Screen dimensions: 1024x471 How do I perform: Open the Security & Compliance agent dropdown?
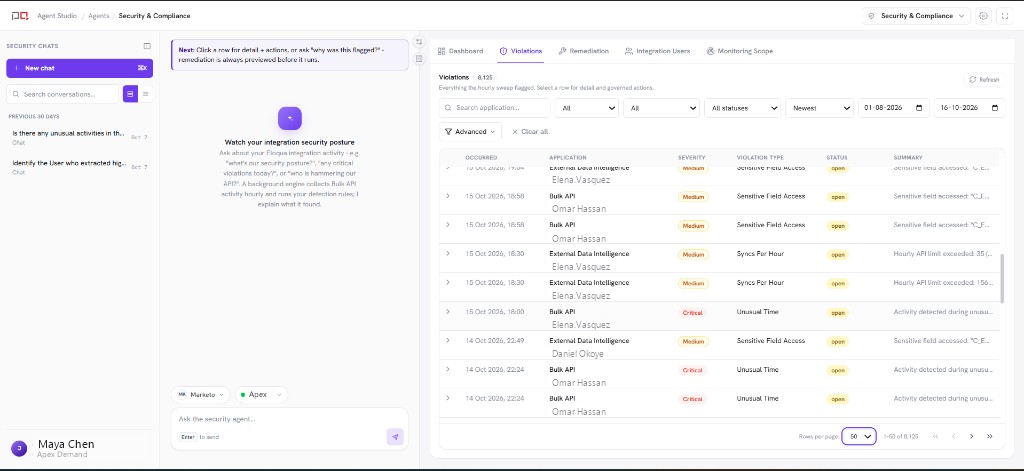click(916, 16)
